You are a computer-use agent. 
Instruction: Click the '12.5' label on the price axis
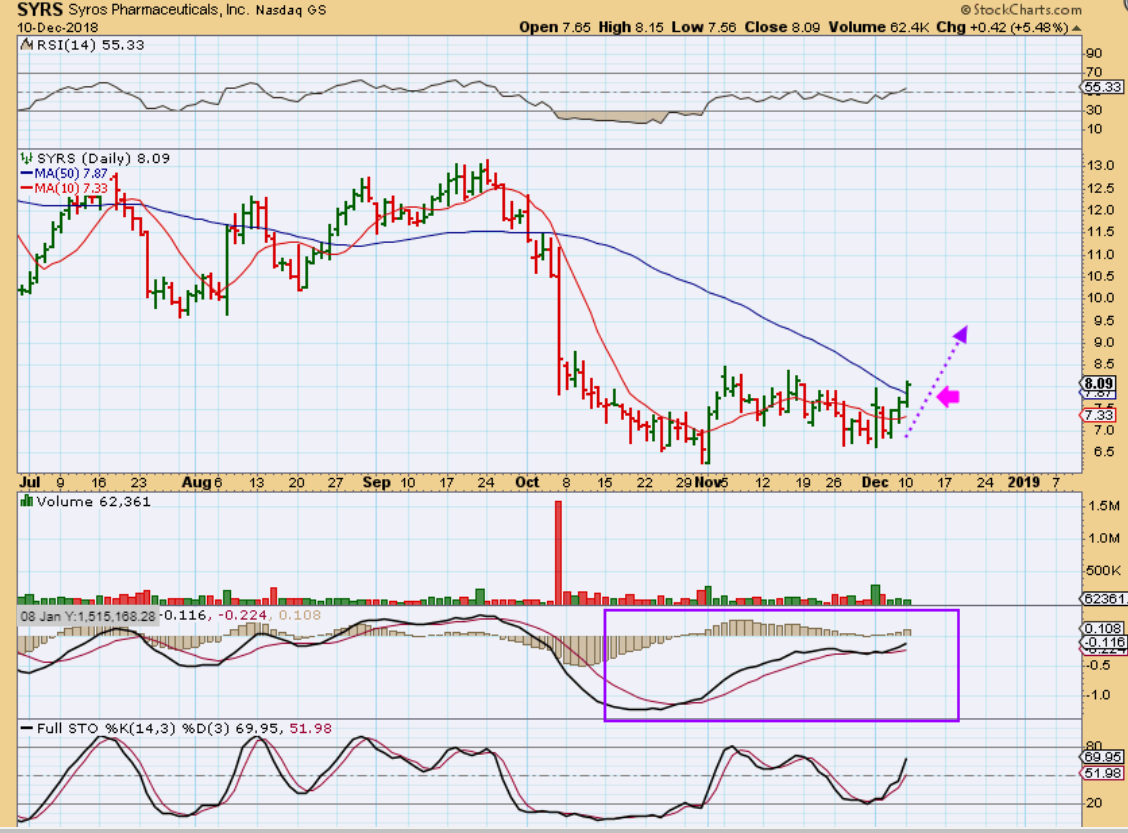pyautogui.click(x=1100, y=188)
